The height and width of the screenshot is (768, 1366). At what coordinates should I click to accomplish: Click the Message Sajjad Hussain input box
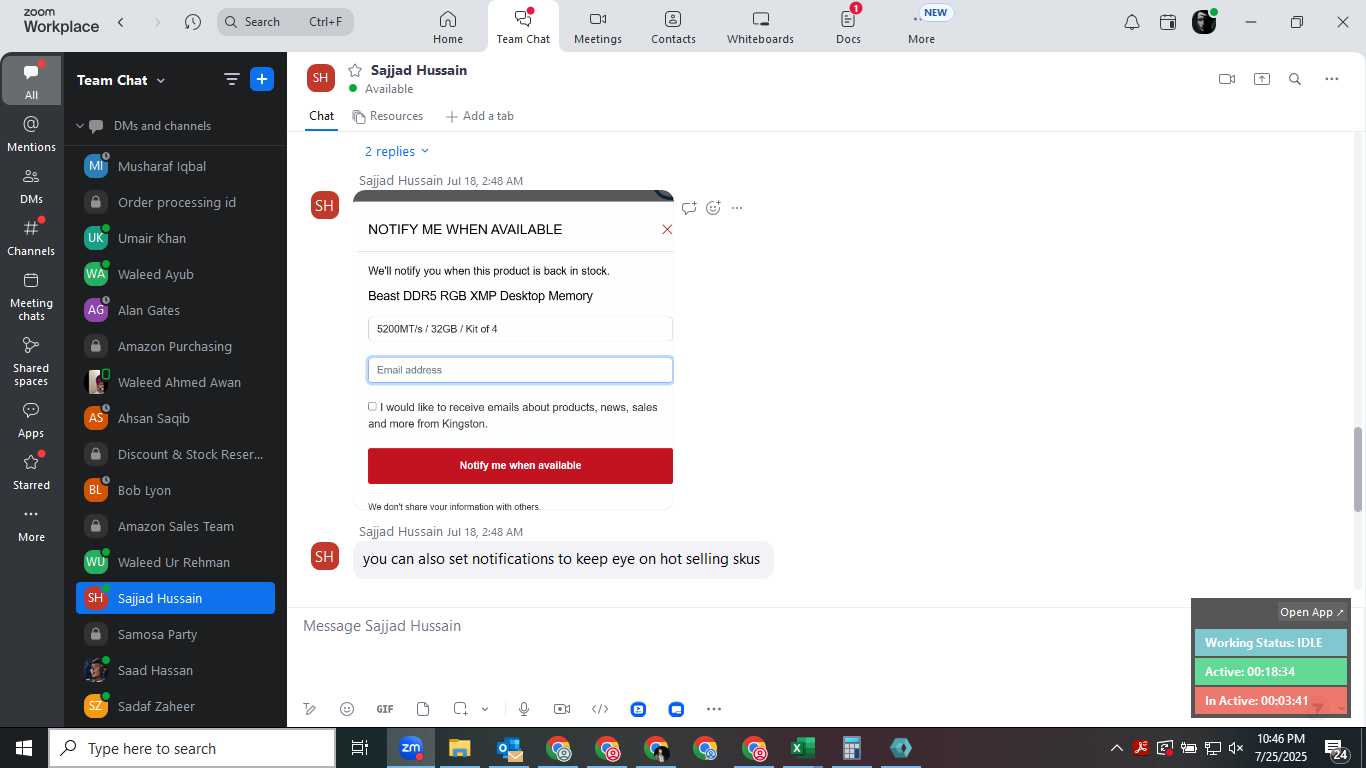740,626
